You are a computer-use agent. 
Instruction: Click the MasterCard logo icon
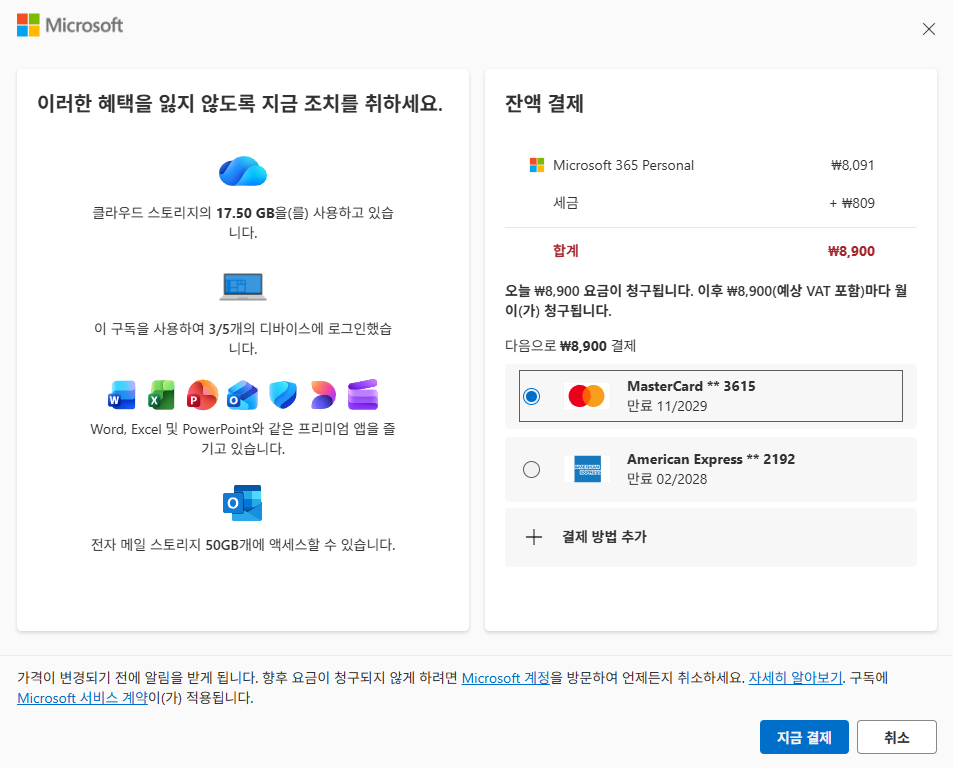[x=587, y=396]
